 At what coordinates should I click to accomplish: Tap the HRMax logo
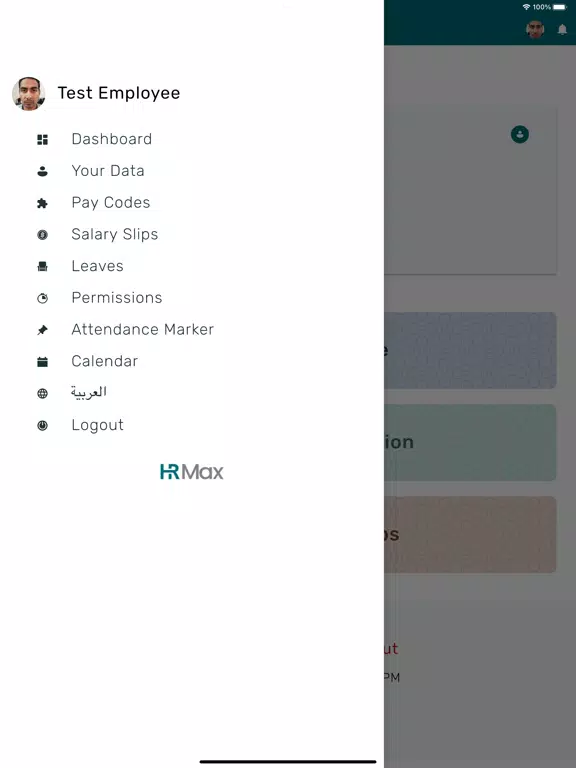coord(192,472)
